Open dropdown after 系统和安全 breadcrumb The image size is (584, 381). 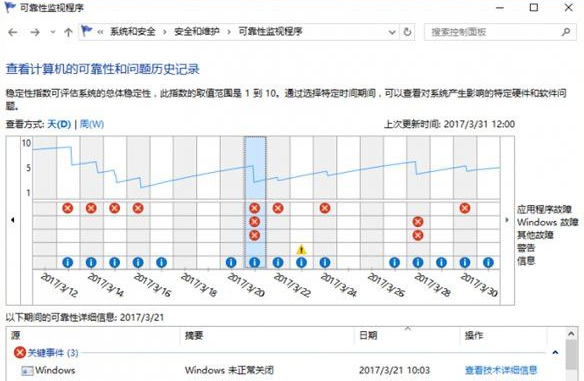point(164,32)
